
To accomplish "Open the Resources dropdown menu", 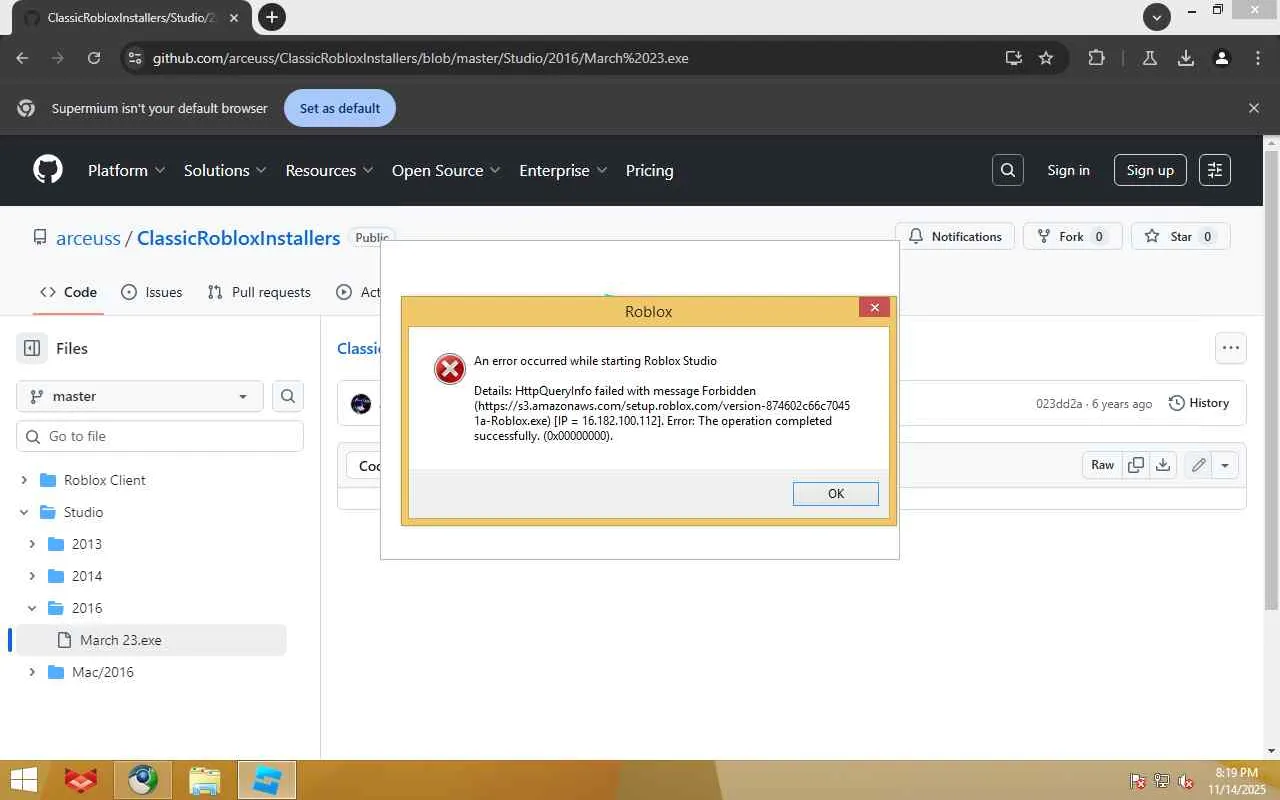I will click(x=329, y=170).
